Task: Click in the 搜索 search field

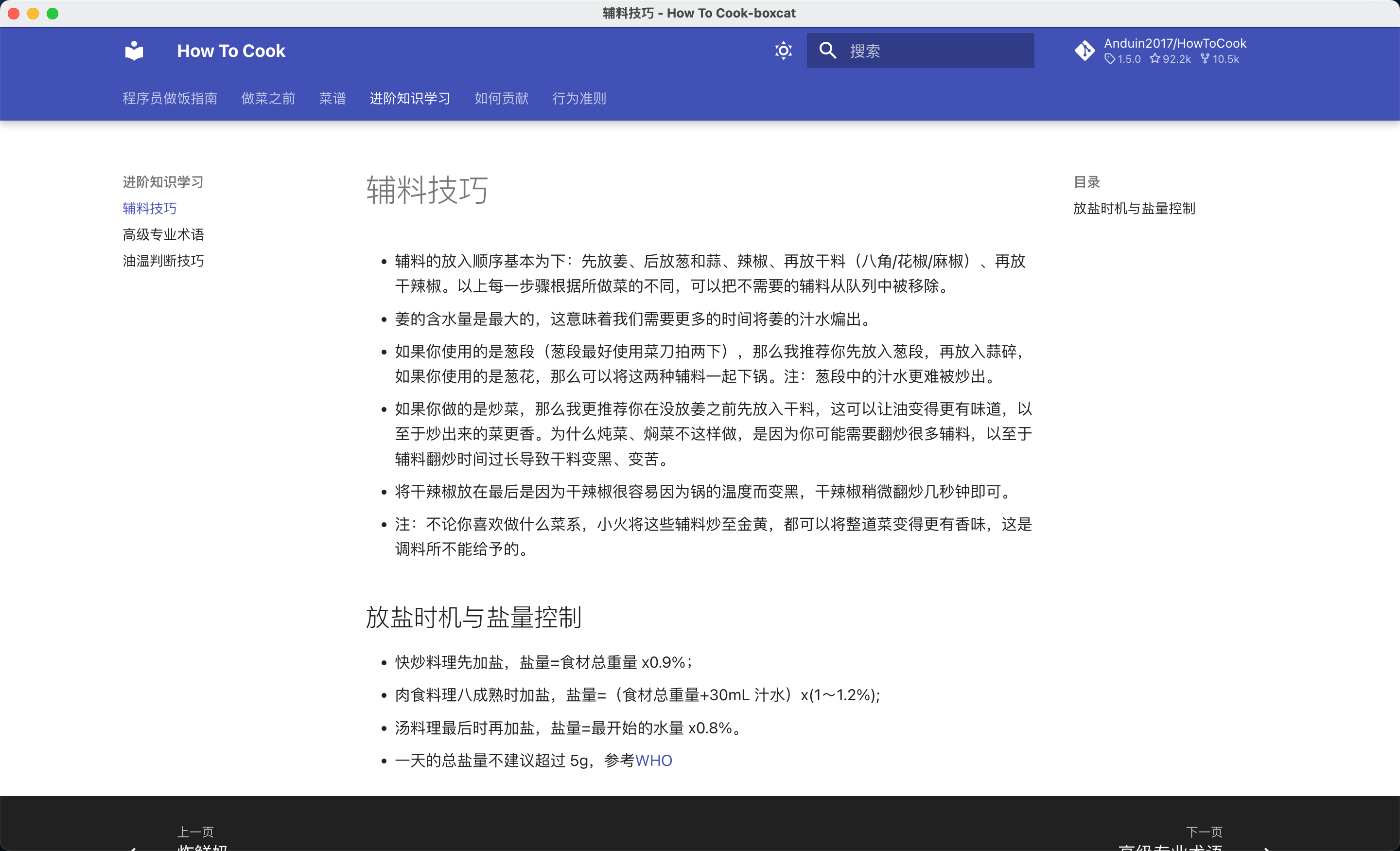Action: pyautogui.click(x=921, y=51)
